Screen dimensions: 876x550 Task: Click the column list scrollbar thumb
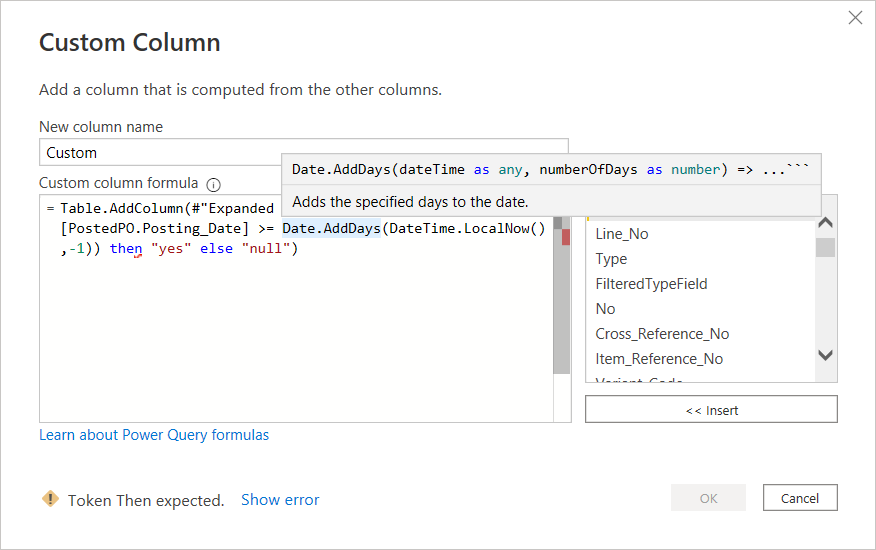[x=825, y=248]
